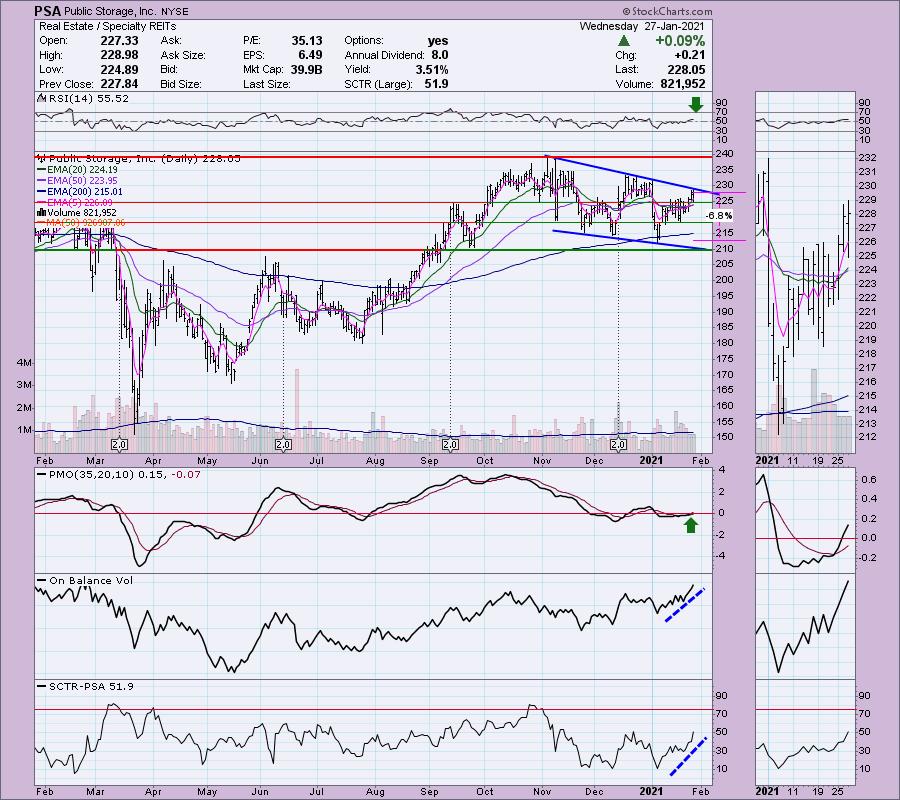The height and width of the screenshot is (800, 900).
Task: Click the Yield value 3.51%
Action: click(432, 69)
